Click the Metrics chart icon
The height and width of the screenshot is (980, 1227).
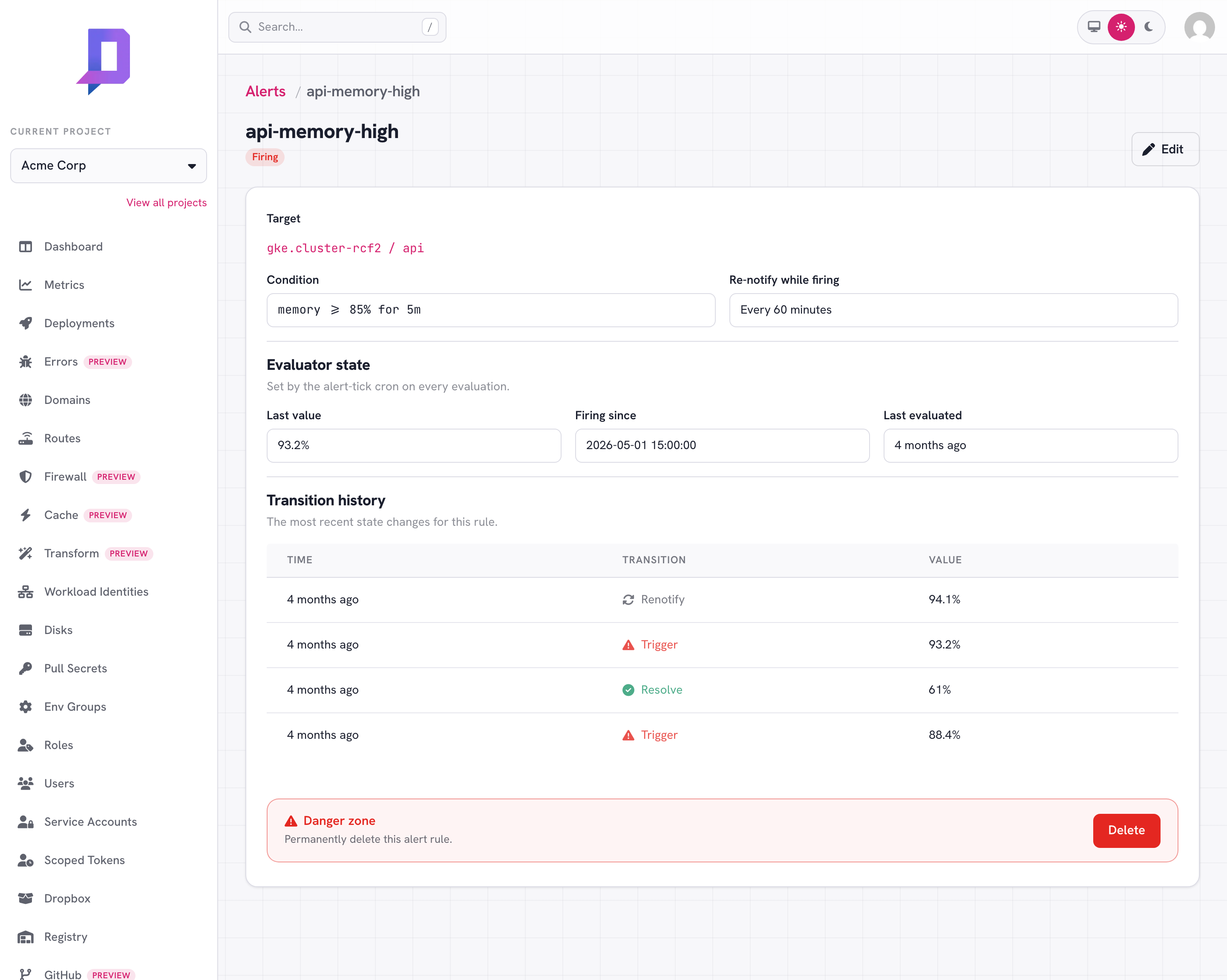pyautogui.click(x=26, y=285)
